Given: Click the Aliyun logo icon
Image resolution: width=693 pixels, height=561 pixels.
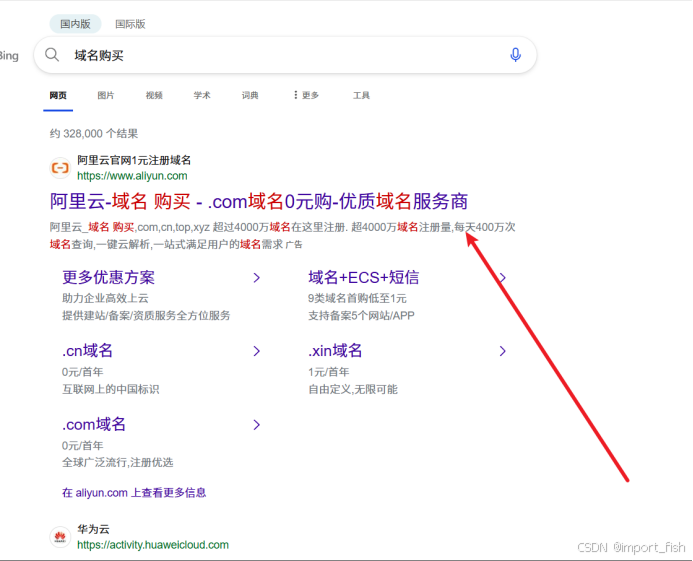Looking at the screenshot, I should (x=60, y=168).
